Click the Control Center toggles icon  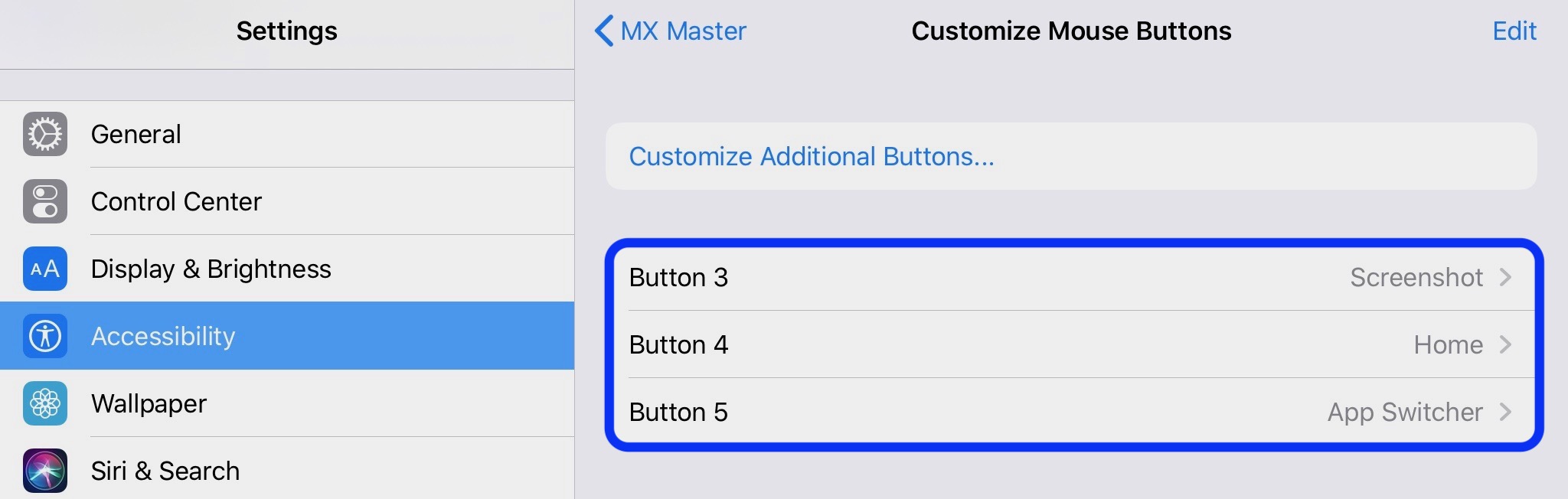click(45, 201)
